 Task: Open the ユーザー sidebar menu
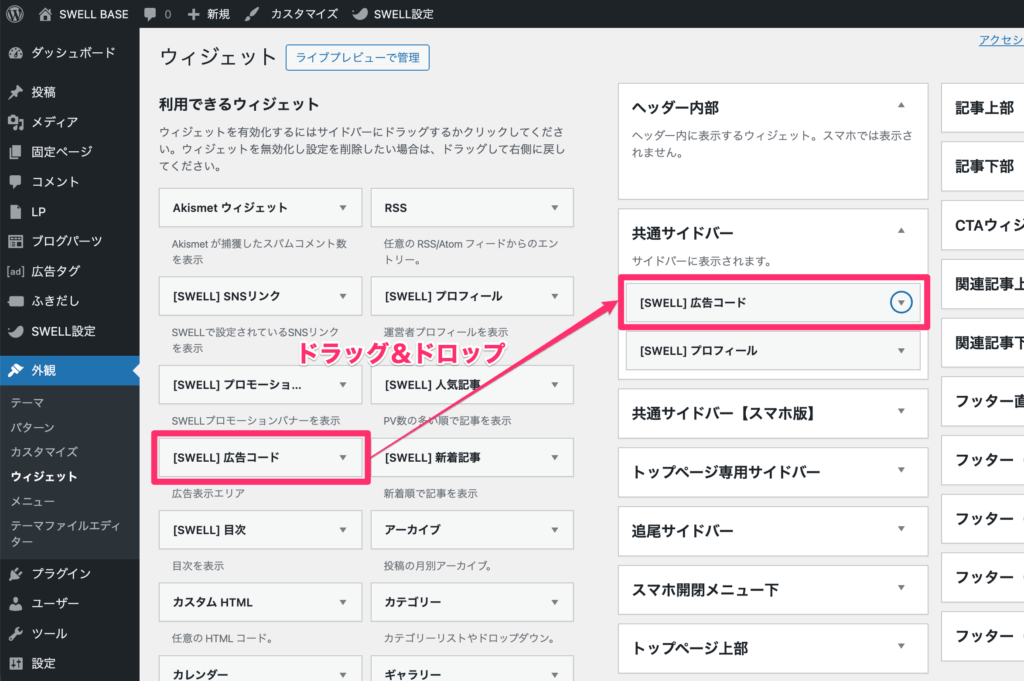[54, 604]
